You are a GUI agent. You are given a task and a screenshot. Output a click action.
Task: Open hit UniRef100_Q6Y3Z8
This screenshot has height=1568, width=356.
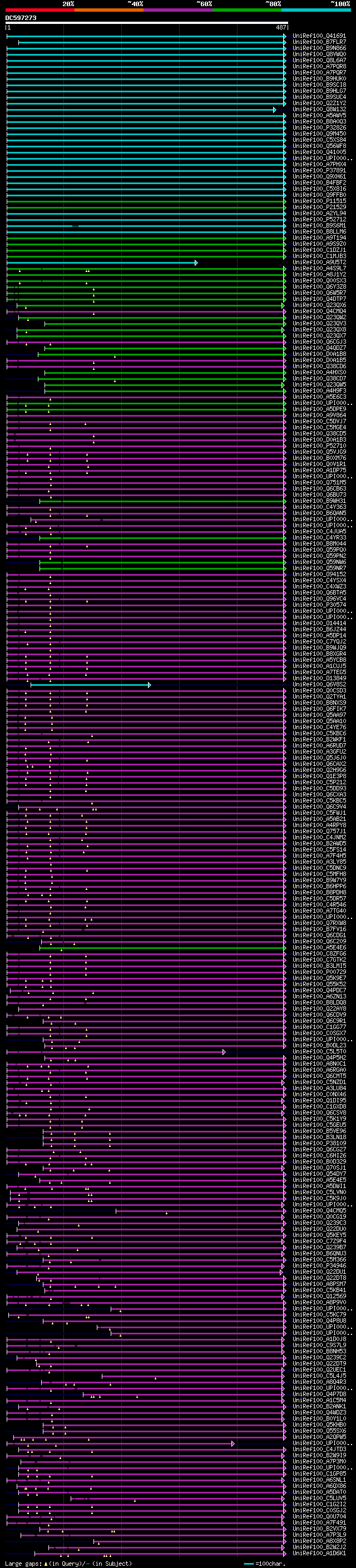(x=319, y=286)
